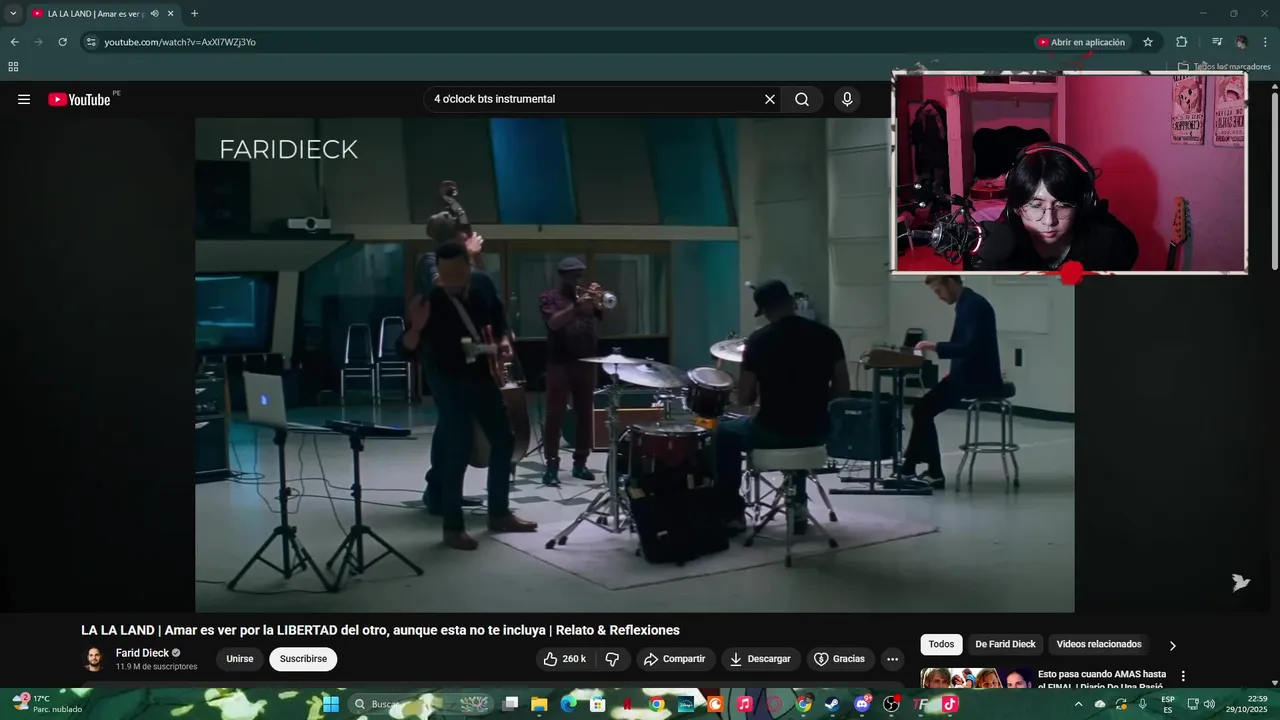
Task: Click the video player to pause
Action: [x=634, y=365]
